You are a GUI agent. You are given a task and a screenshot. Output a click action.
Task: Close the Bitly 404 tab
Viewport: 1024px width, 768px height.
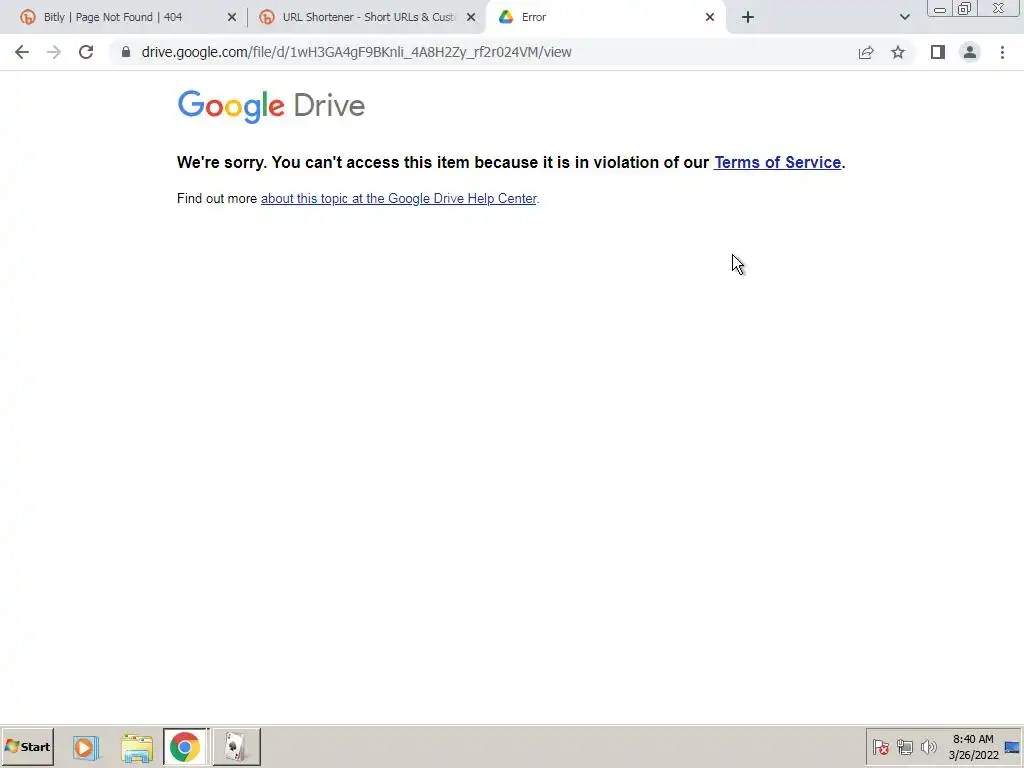pyautogui.click(x=232, y=17)
